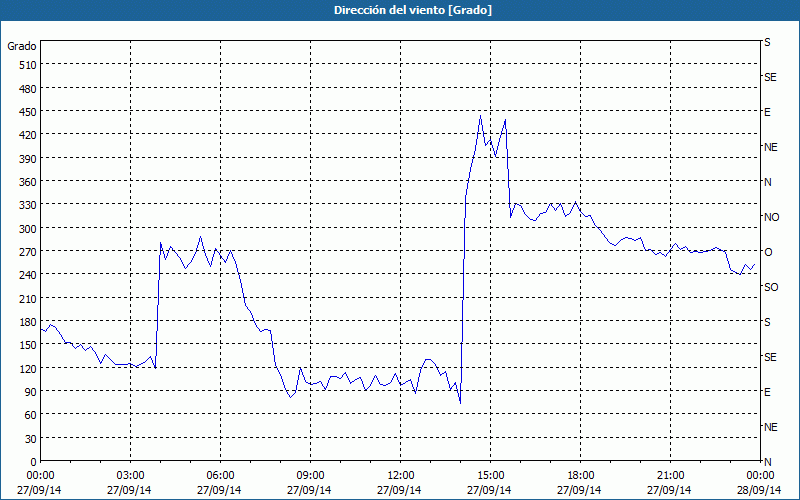The height and width of the screenshot is (500, 800).
Task: Click the 180 degree axis label
Action: 28,322
